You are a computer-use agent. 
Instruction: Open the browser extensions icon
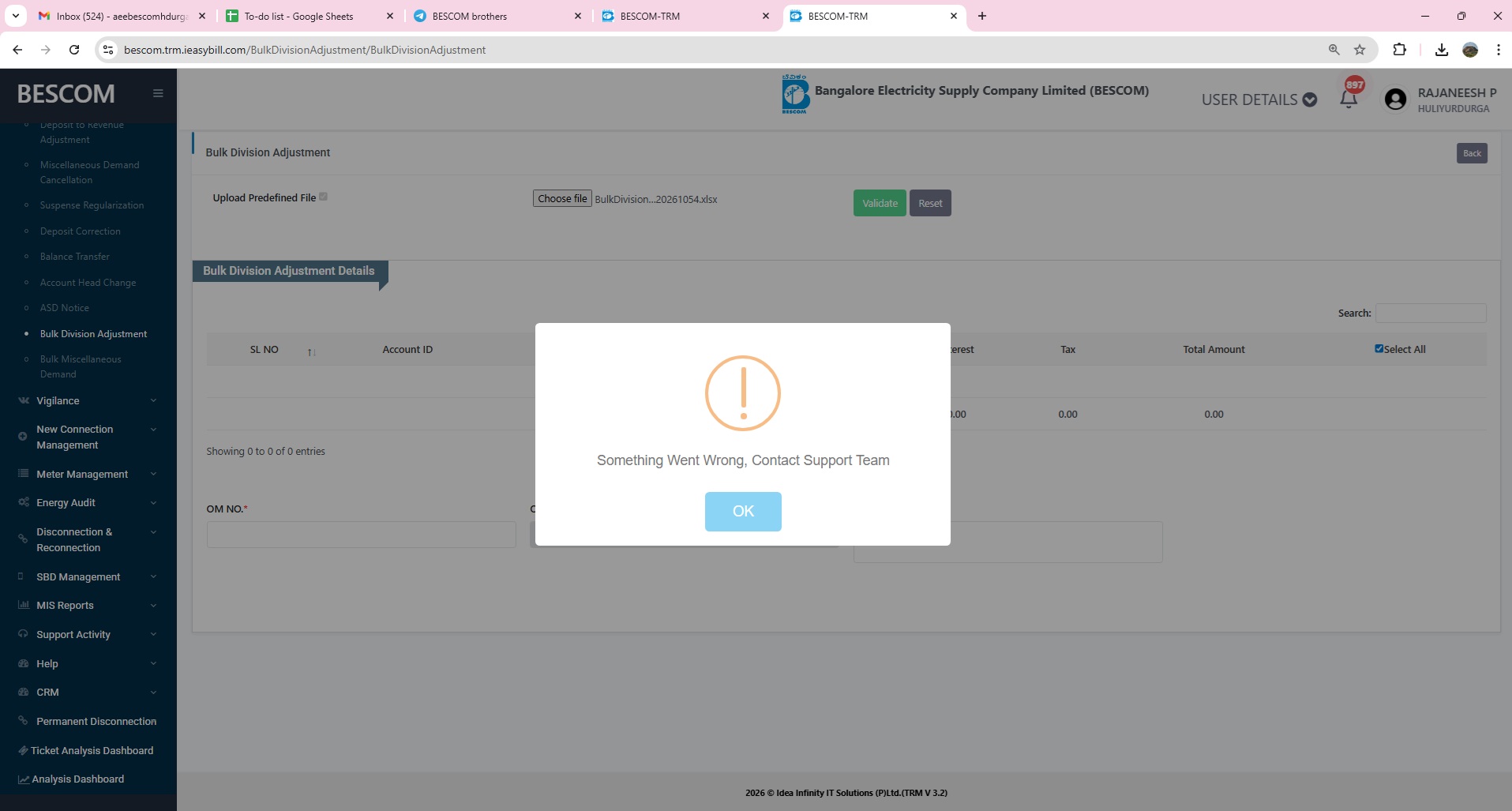(1399, 50)
